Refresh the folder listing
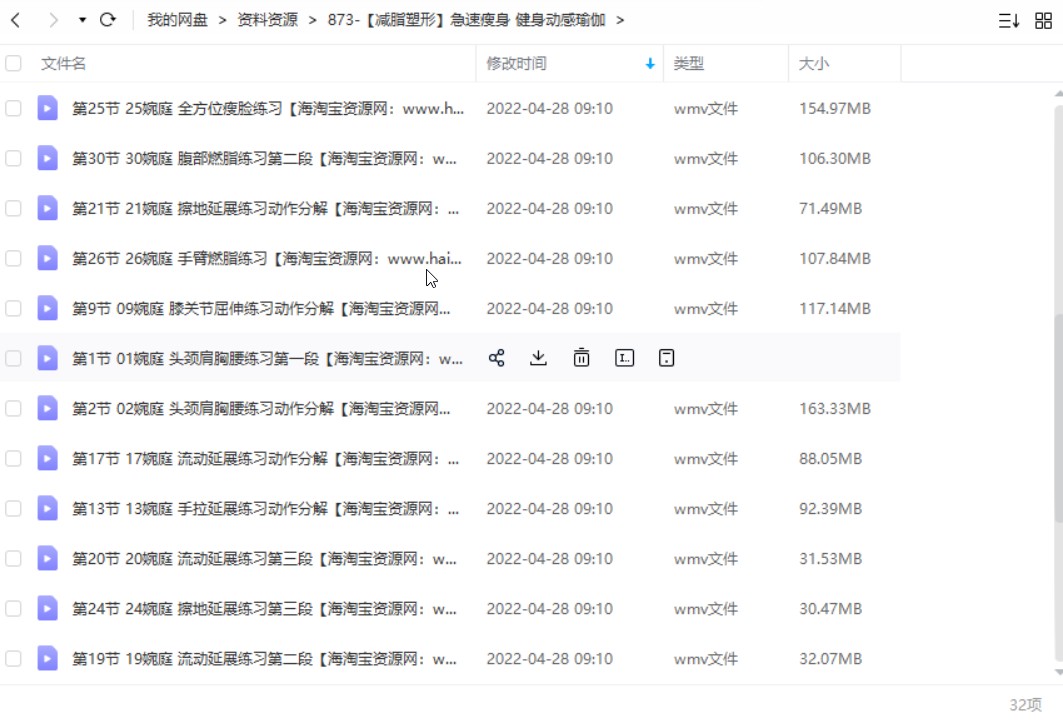1063x723 pixels. [x=107, y=20]
